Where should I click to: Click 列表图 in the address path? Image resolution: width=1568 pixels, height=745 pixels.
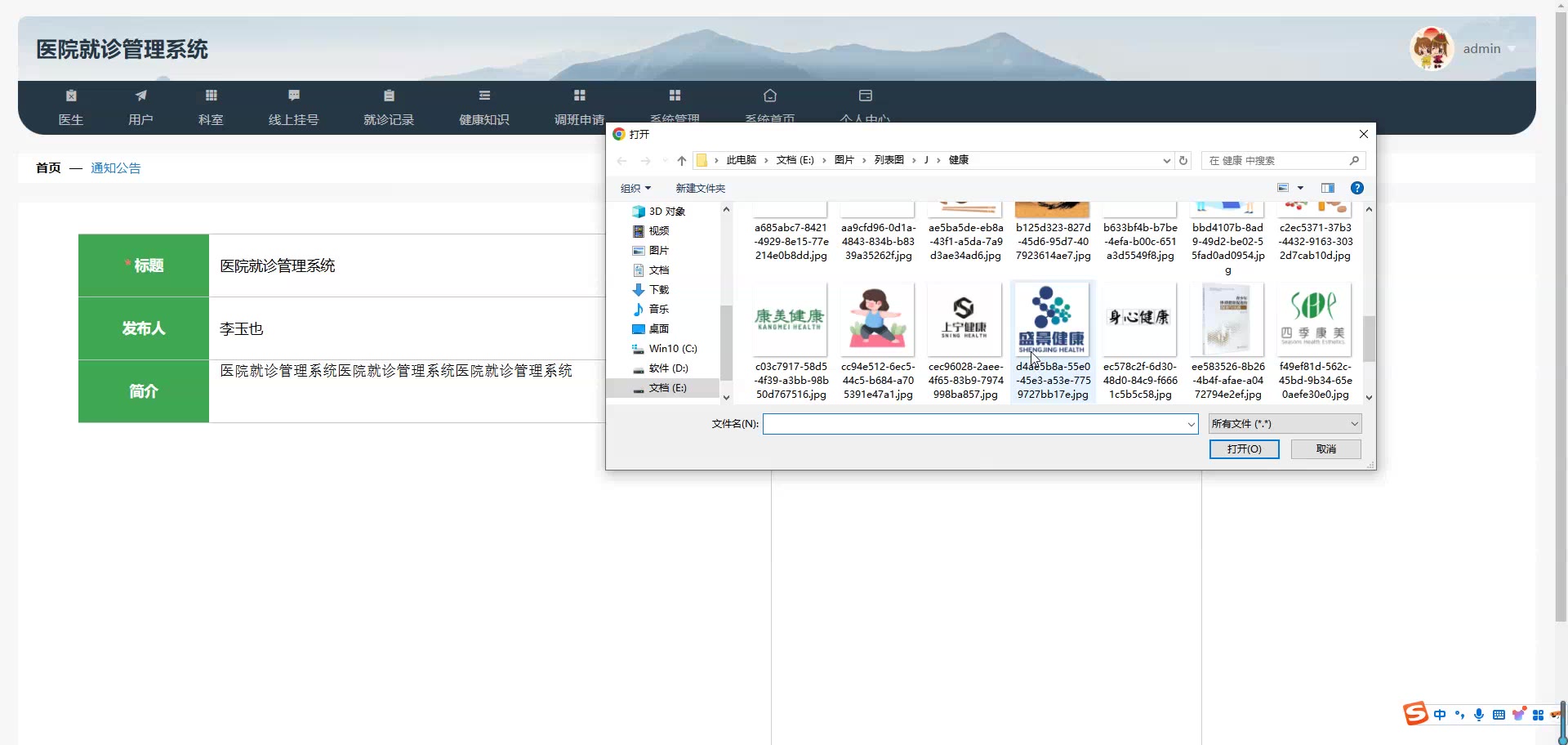pyautogui.click(x=889, y=160)
